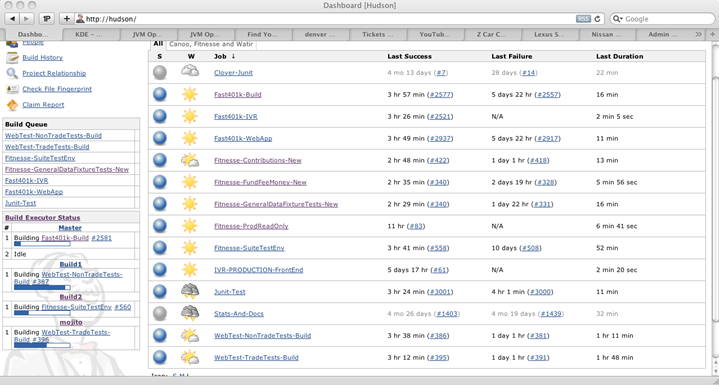Image resolution: width=719 pixels, height=385 pixels.
Task: Click the storm cloud icon for Stats-And-Docs
Action: point(189,314)
